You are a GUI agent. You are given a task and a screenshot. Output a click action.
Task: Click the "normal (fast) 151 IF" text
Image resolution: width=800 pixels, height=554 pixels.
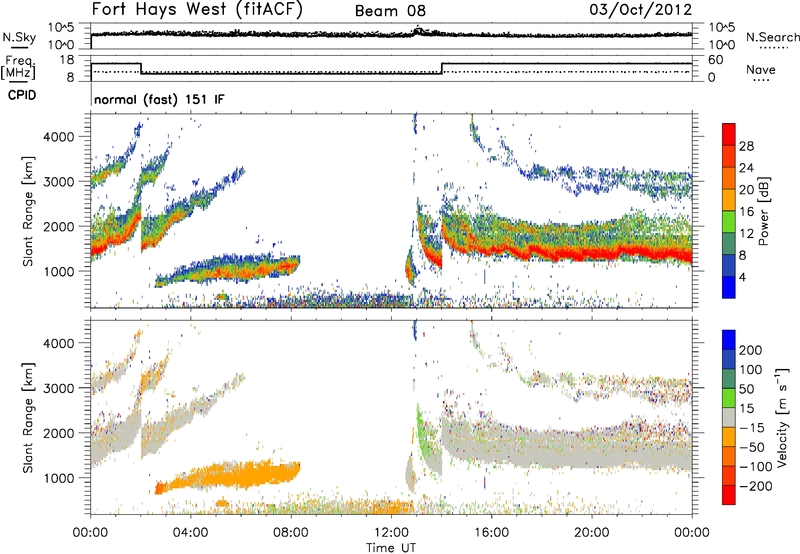pos(159,99)
